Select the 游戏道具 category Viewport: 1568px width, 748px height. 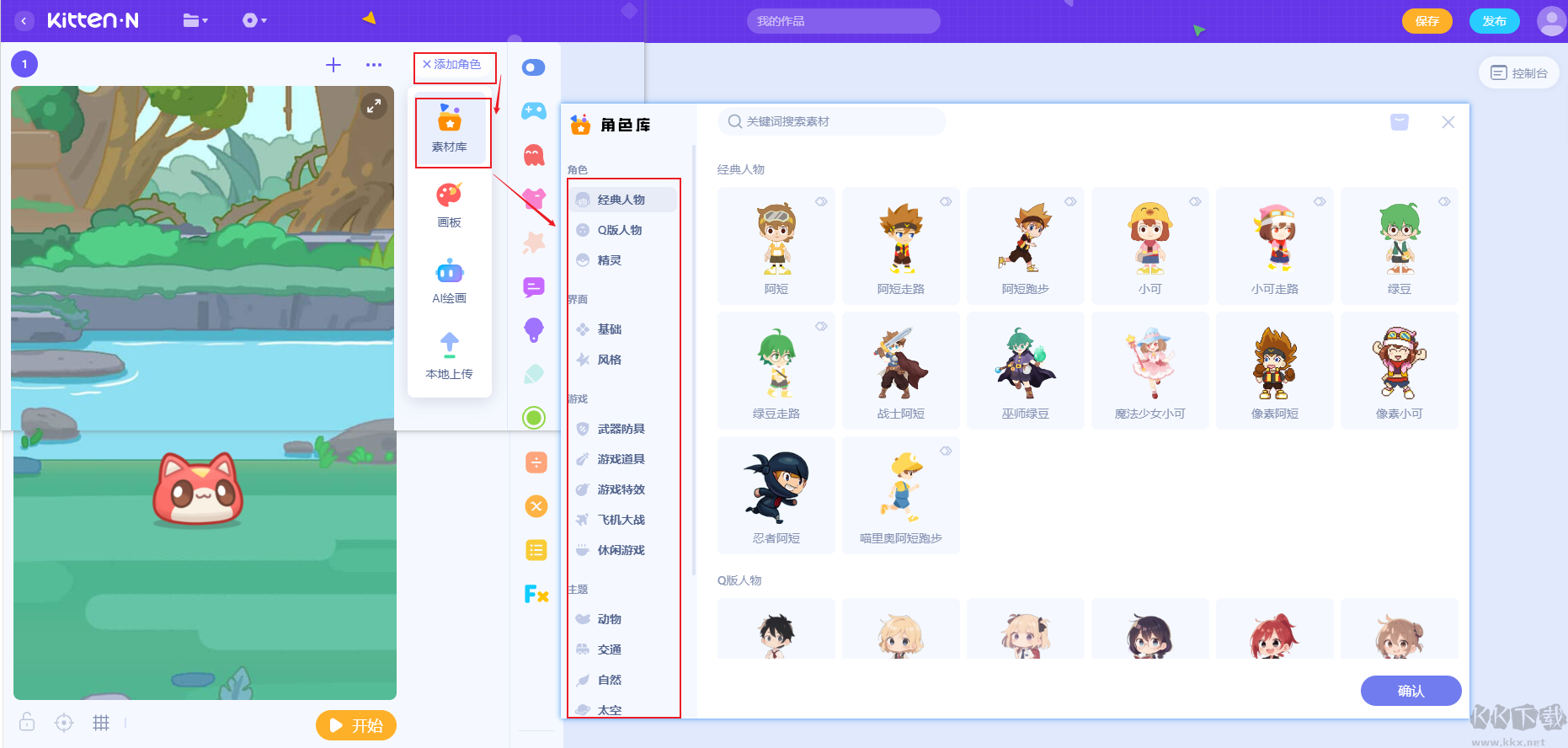(x=623, y=459)
